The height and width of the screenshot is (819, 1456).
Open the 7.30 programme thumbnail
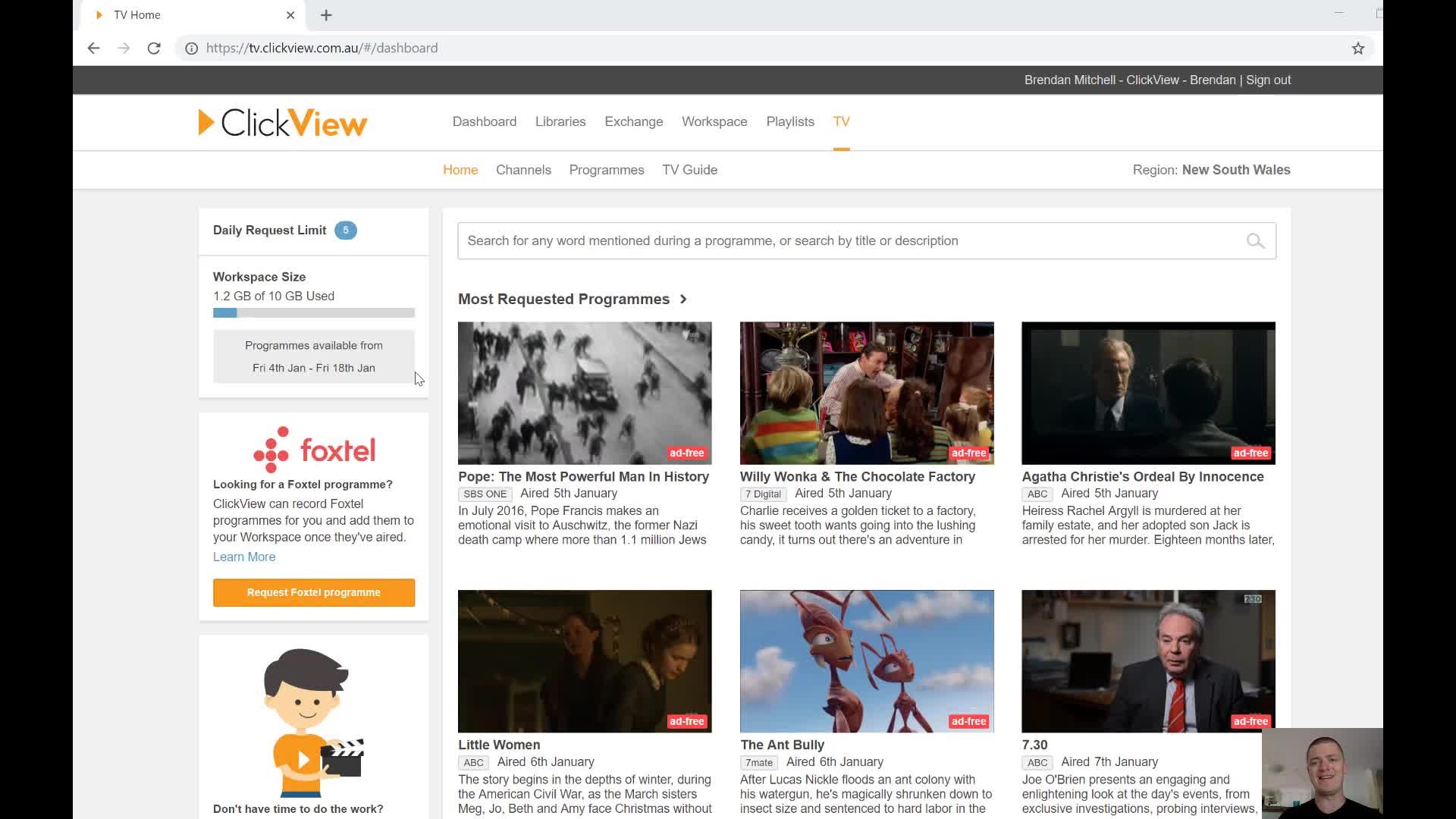(x=1148, y=661)
